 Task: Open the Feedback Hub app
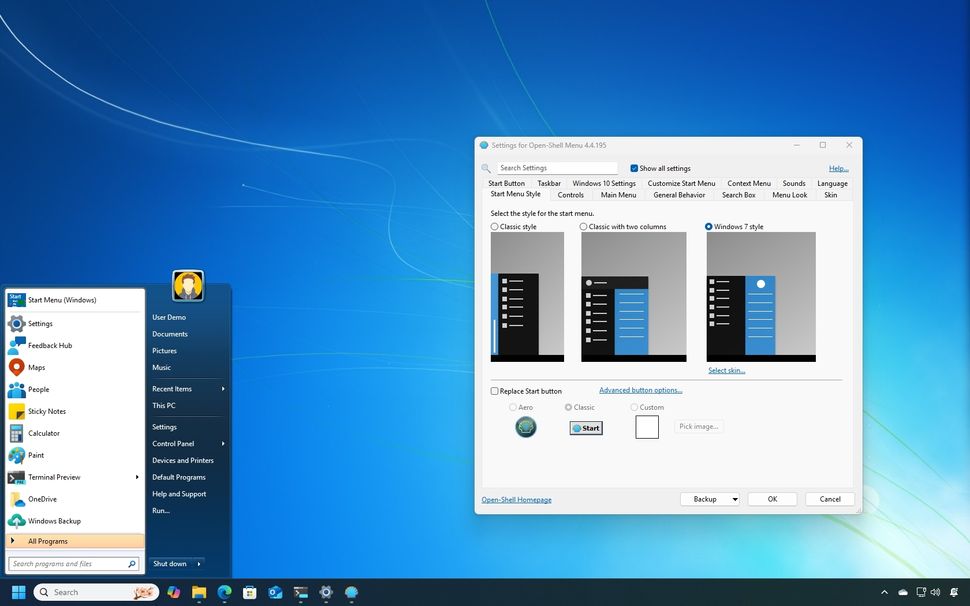(x=48, y=345)
